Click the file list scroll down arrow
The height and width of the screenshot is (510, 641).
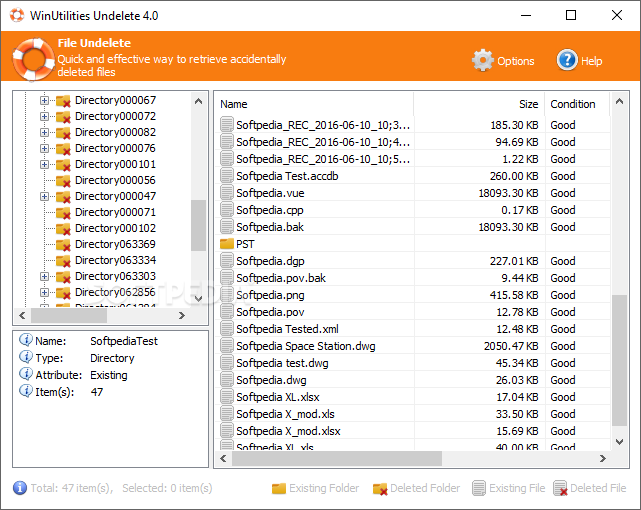619,442
